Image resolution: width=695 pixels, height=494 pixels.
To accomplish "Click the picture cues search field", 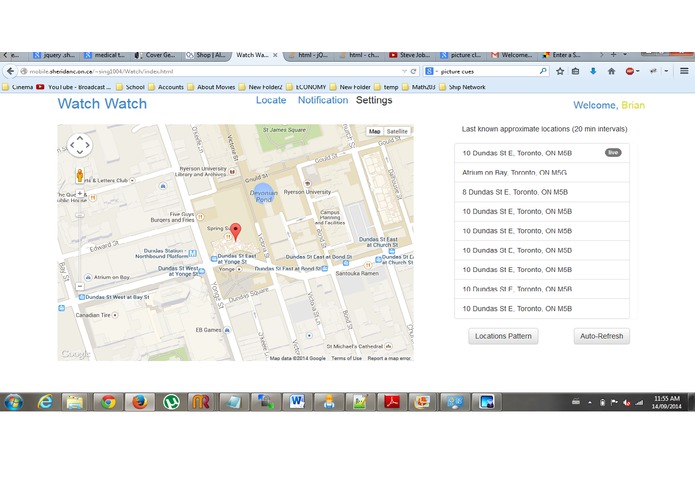I will click(488, 71).
